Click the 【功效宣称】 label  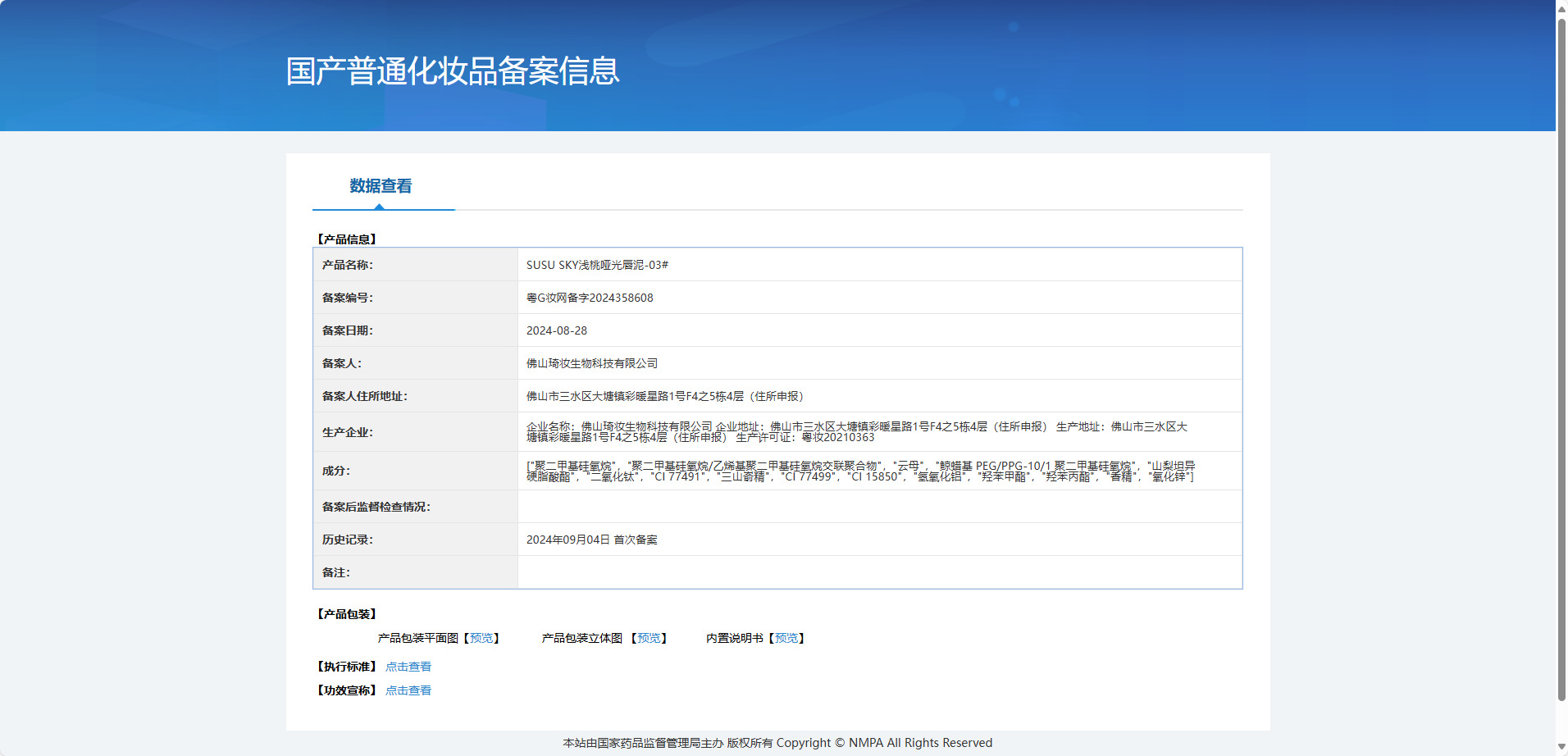point(346,690)
